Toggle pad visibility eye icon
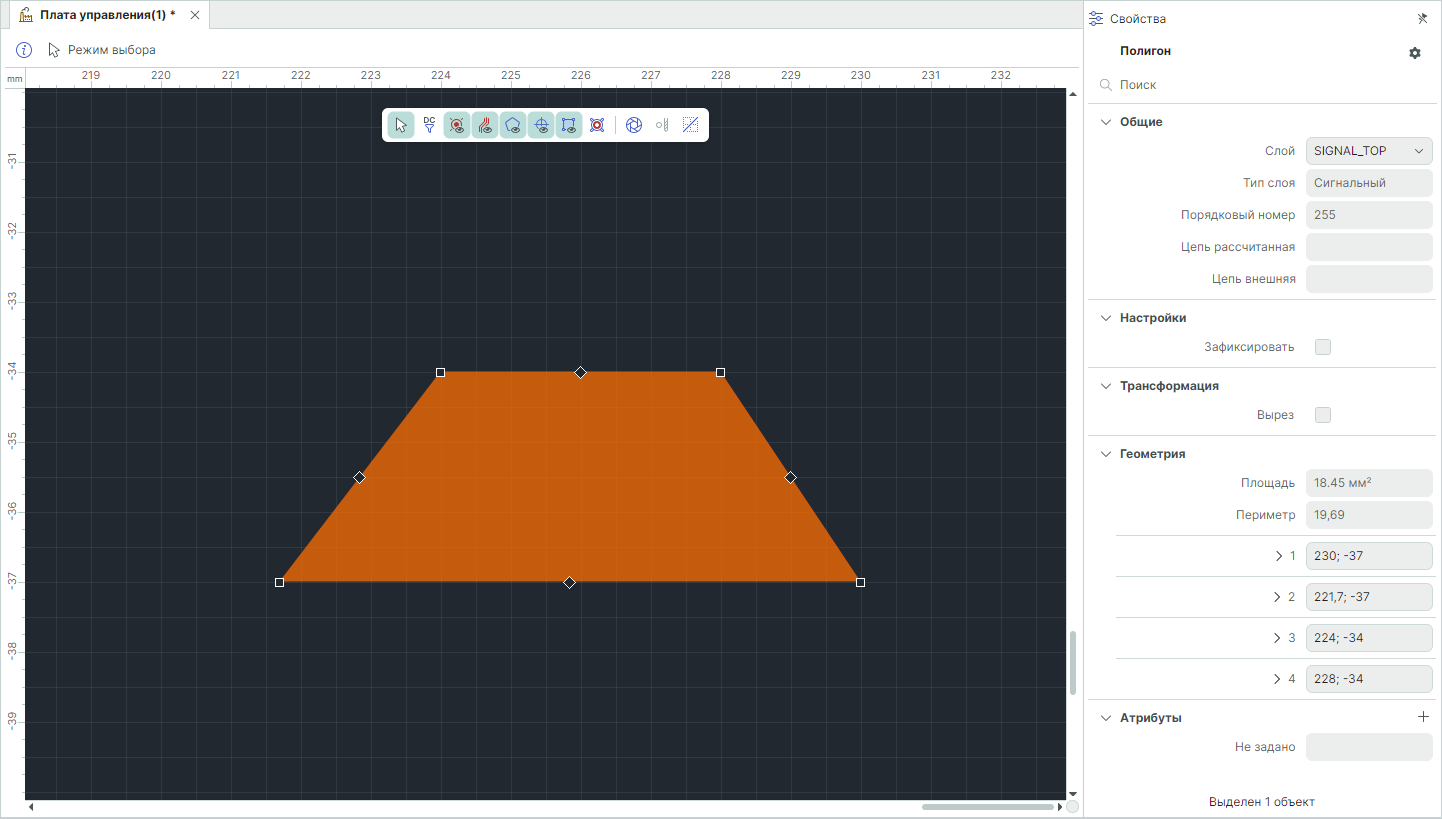Image resolution: width=1442 pixels, height=819 pixels. [x=457, y=125]
